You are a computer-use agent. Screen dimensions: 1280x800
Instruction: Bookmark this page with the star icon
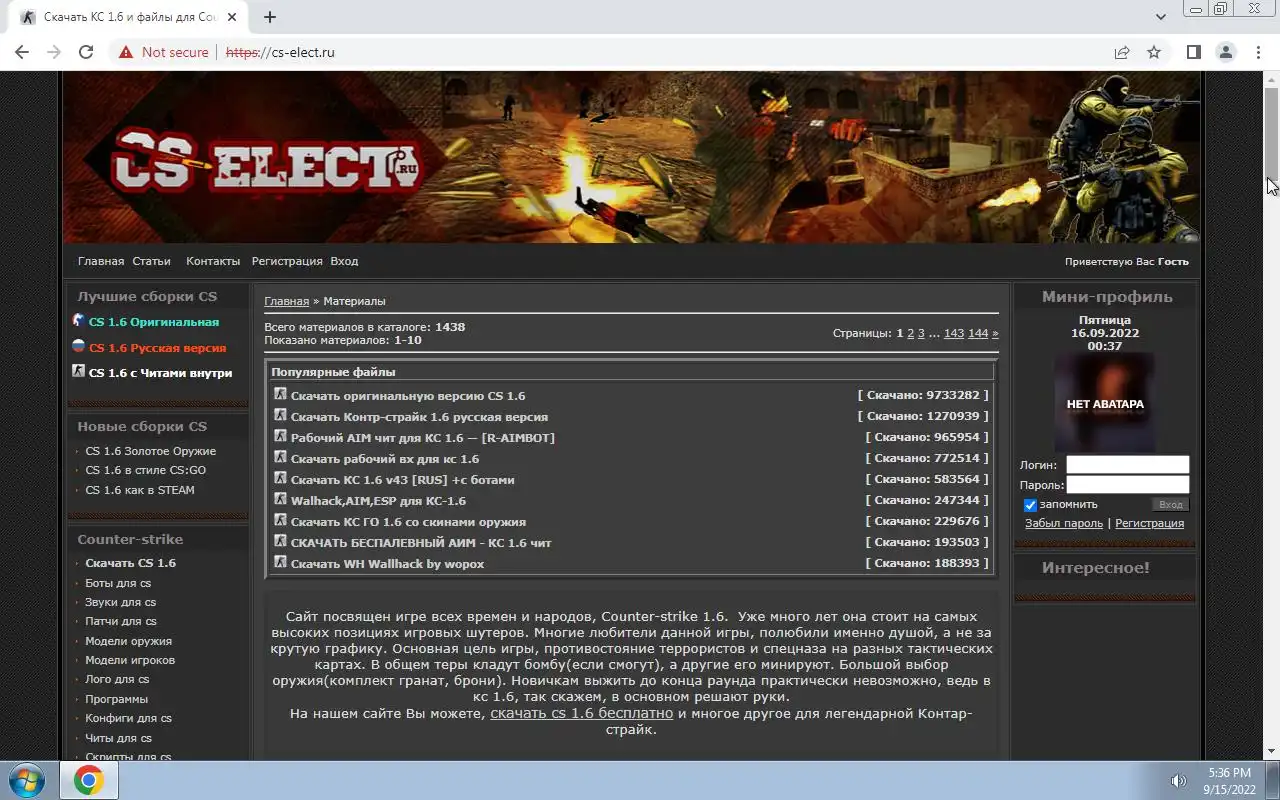tap(1154, 52)
